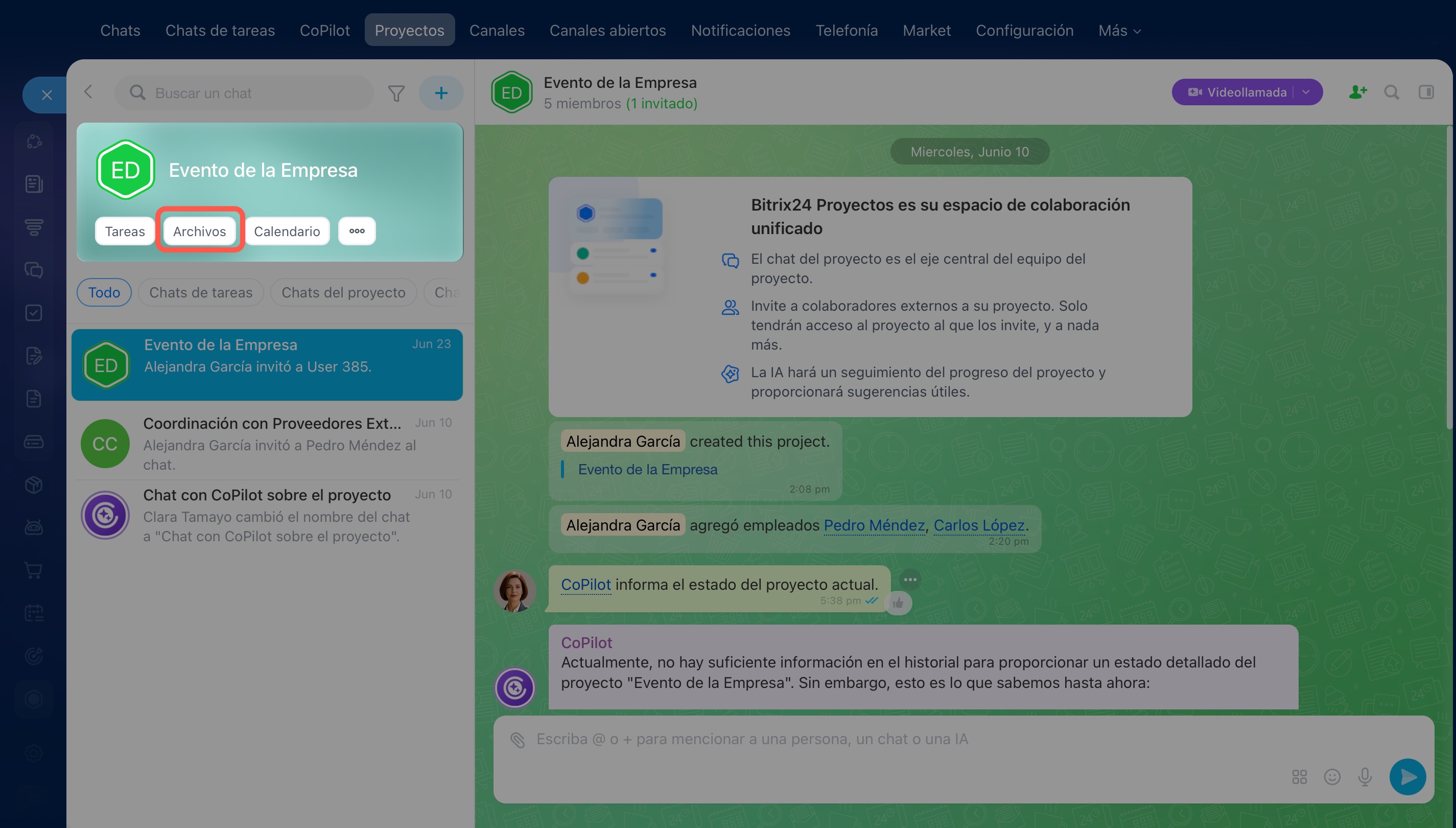
Task: Open the Videollamada dropdown arrow
Action: (x=1306, y=92)
